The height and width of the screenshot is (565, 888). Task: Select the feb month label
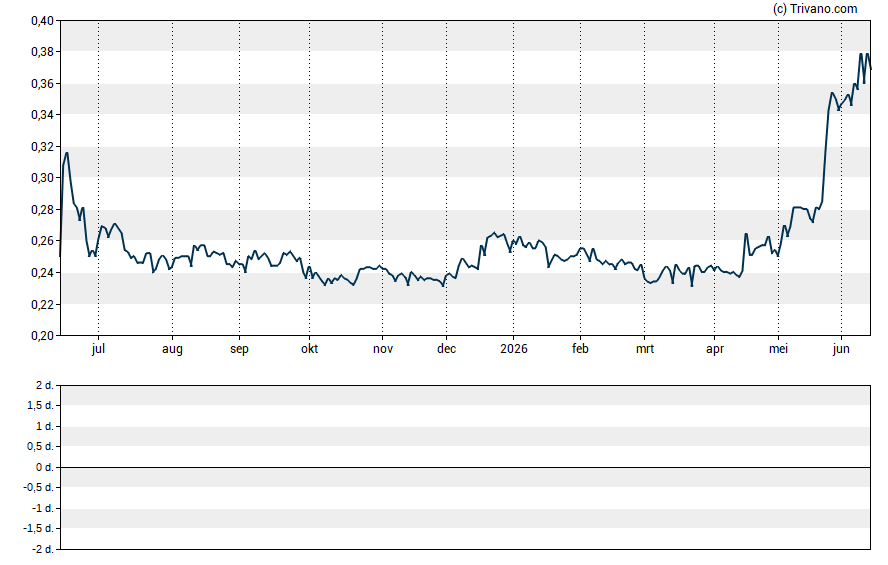coord(580,349)
